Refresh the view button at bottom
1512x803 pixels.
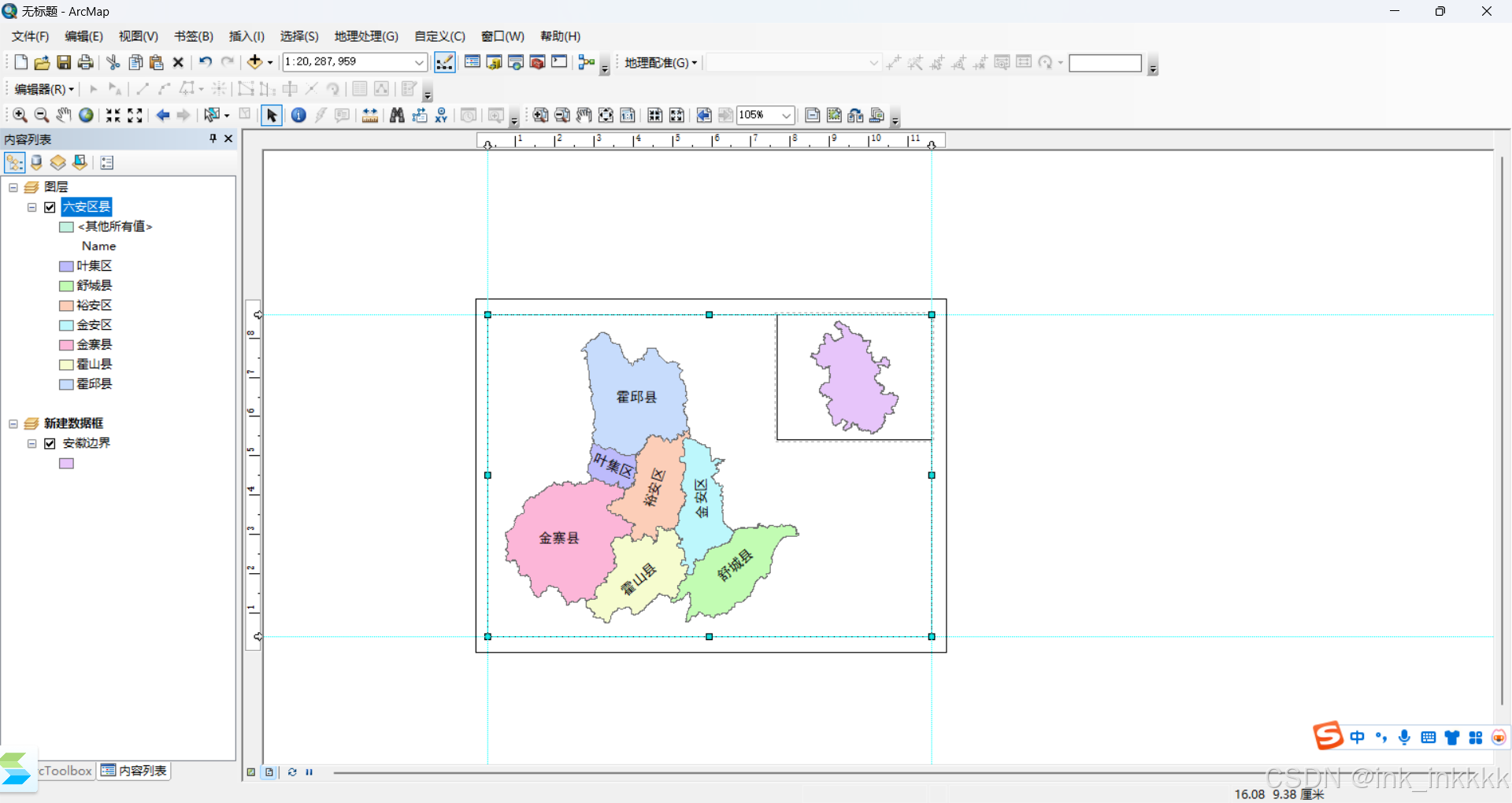[x=292, y=772]
